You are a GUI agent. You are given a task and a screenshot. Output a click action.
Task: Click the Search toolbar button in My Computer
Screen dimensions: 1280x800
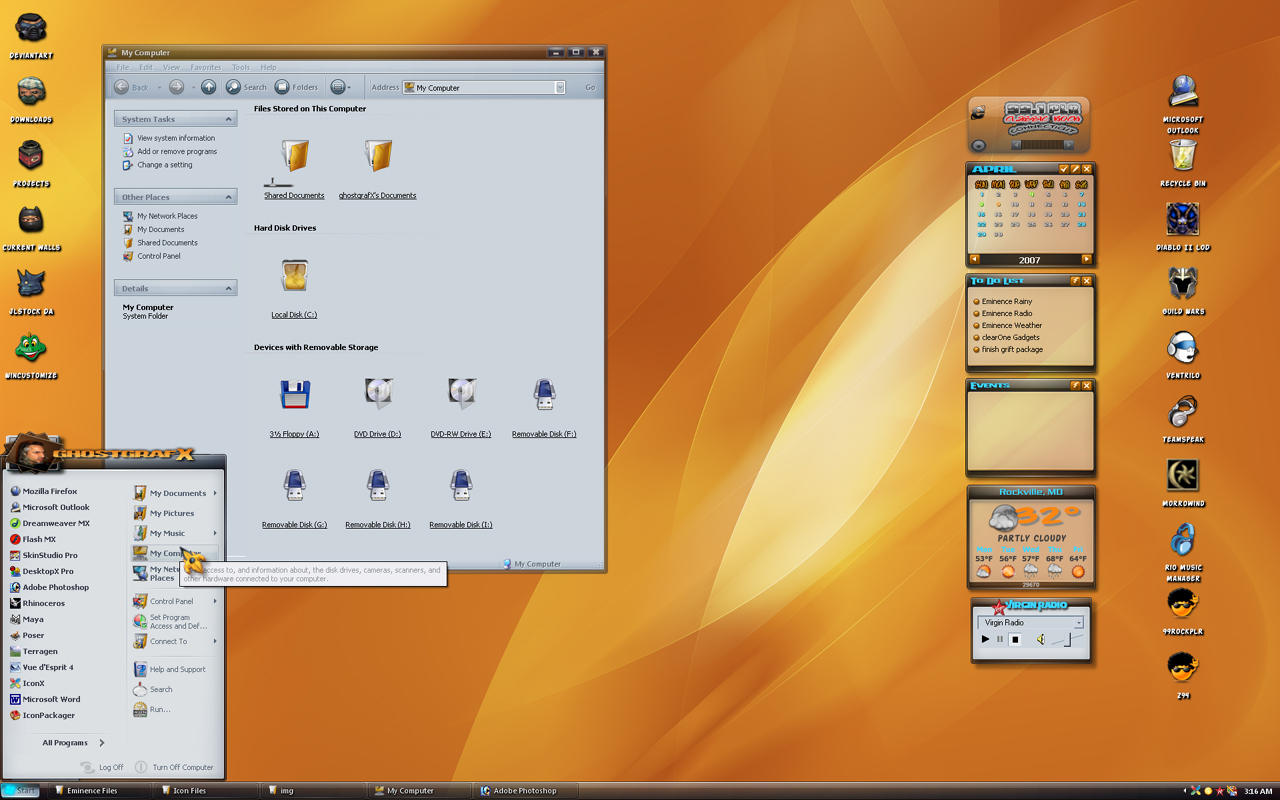coord(246,87)
